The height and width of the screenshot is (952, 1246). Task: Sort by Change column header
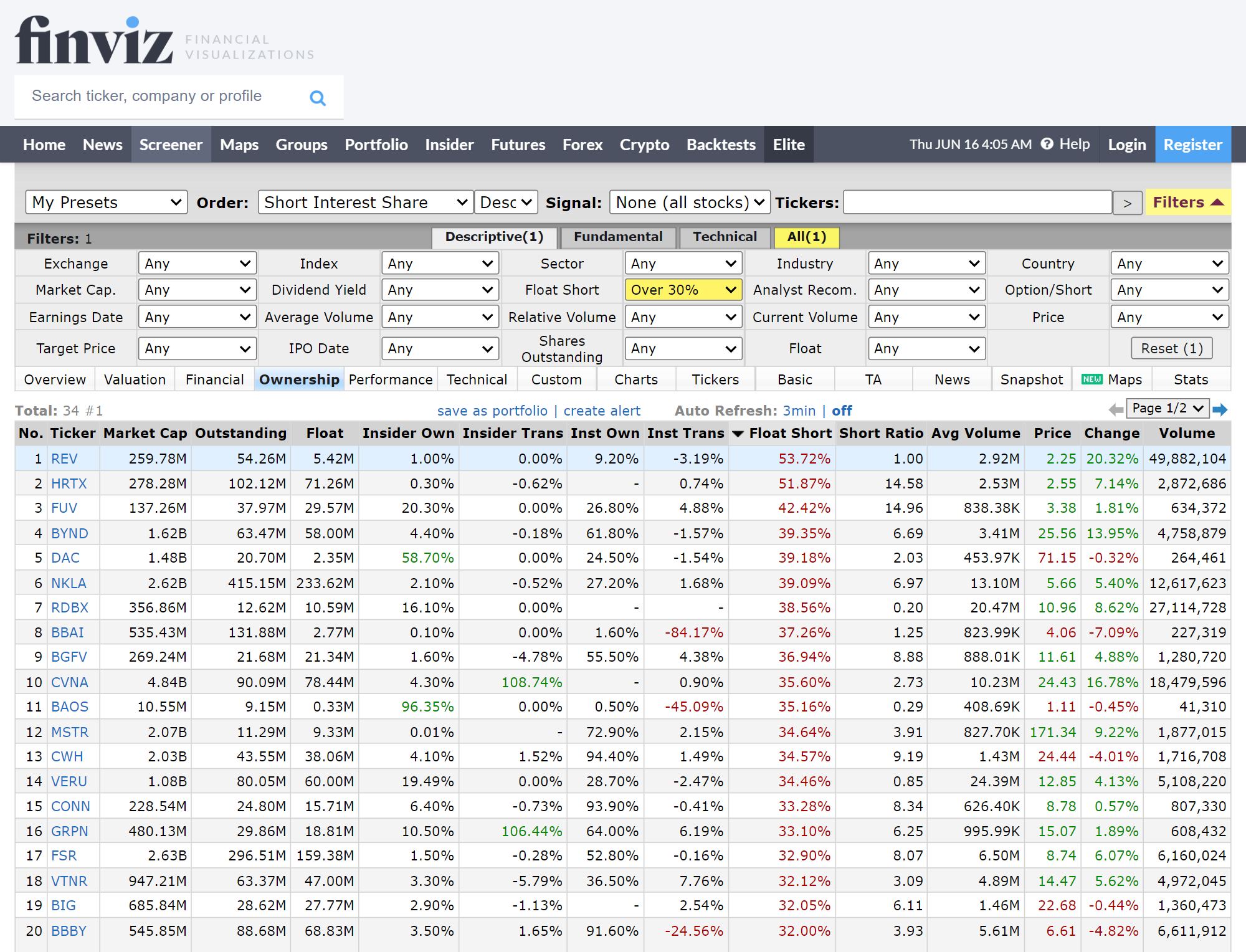1111,433
